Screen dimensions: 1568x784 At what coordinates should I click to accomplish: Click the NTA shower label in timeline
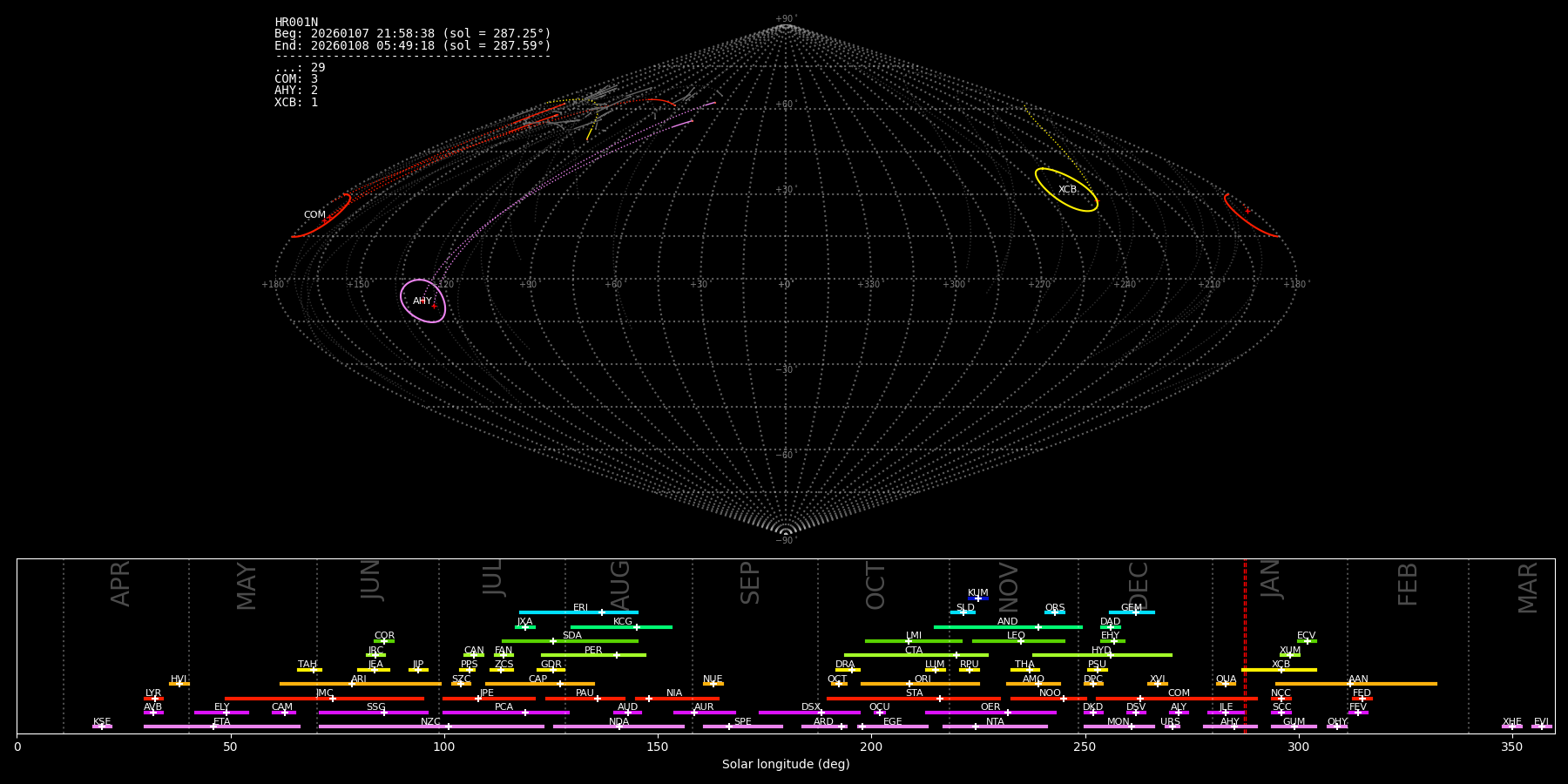tap(995, 722)
